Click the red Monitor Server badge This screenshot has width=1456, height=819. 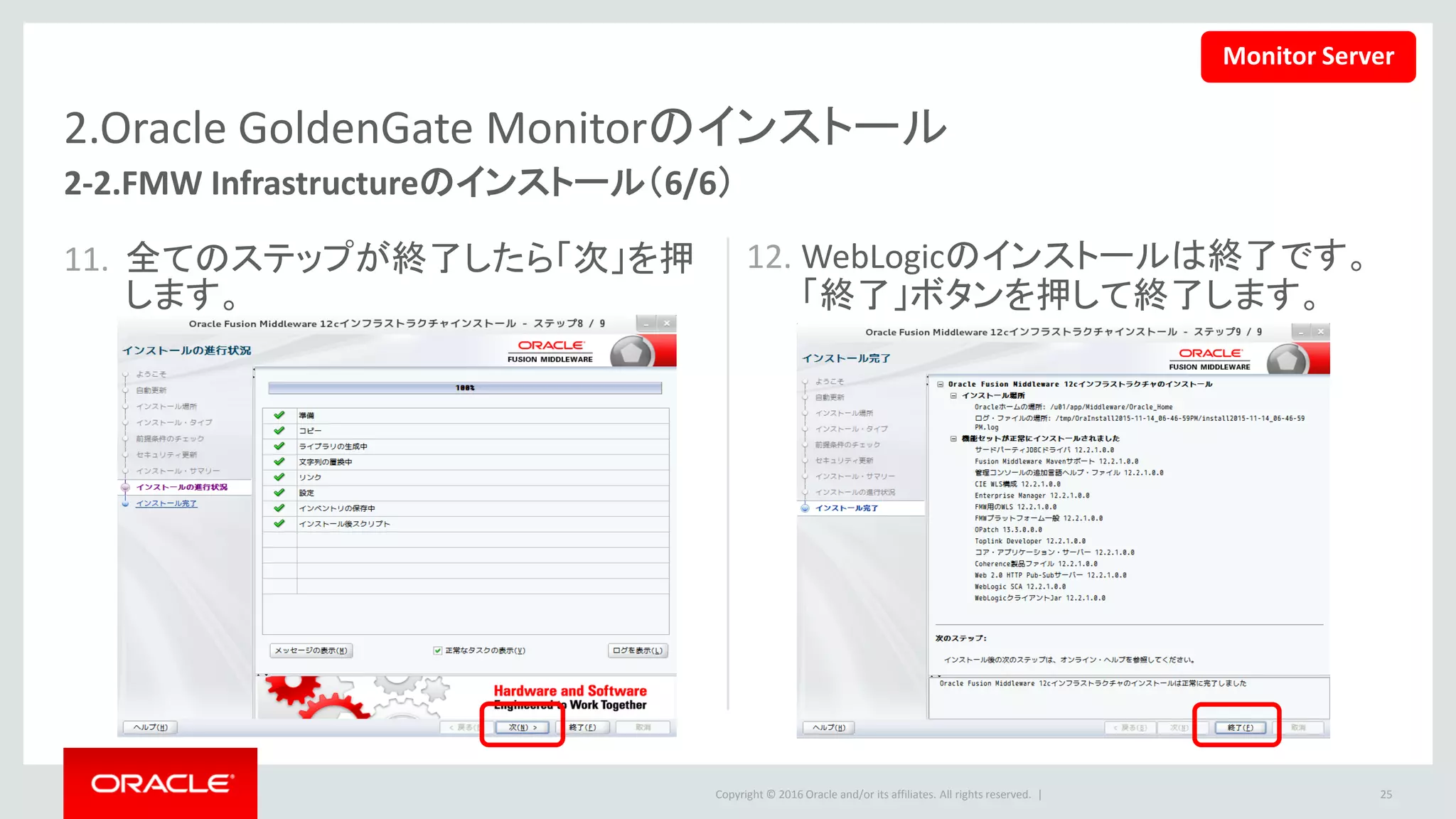[1308, 56]
